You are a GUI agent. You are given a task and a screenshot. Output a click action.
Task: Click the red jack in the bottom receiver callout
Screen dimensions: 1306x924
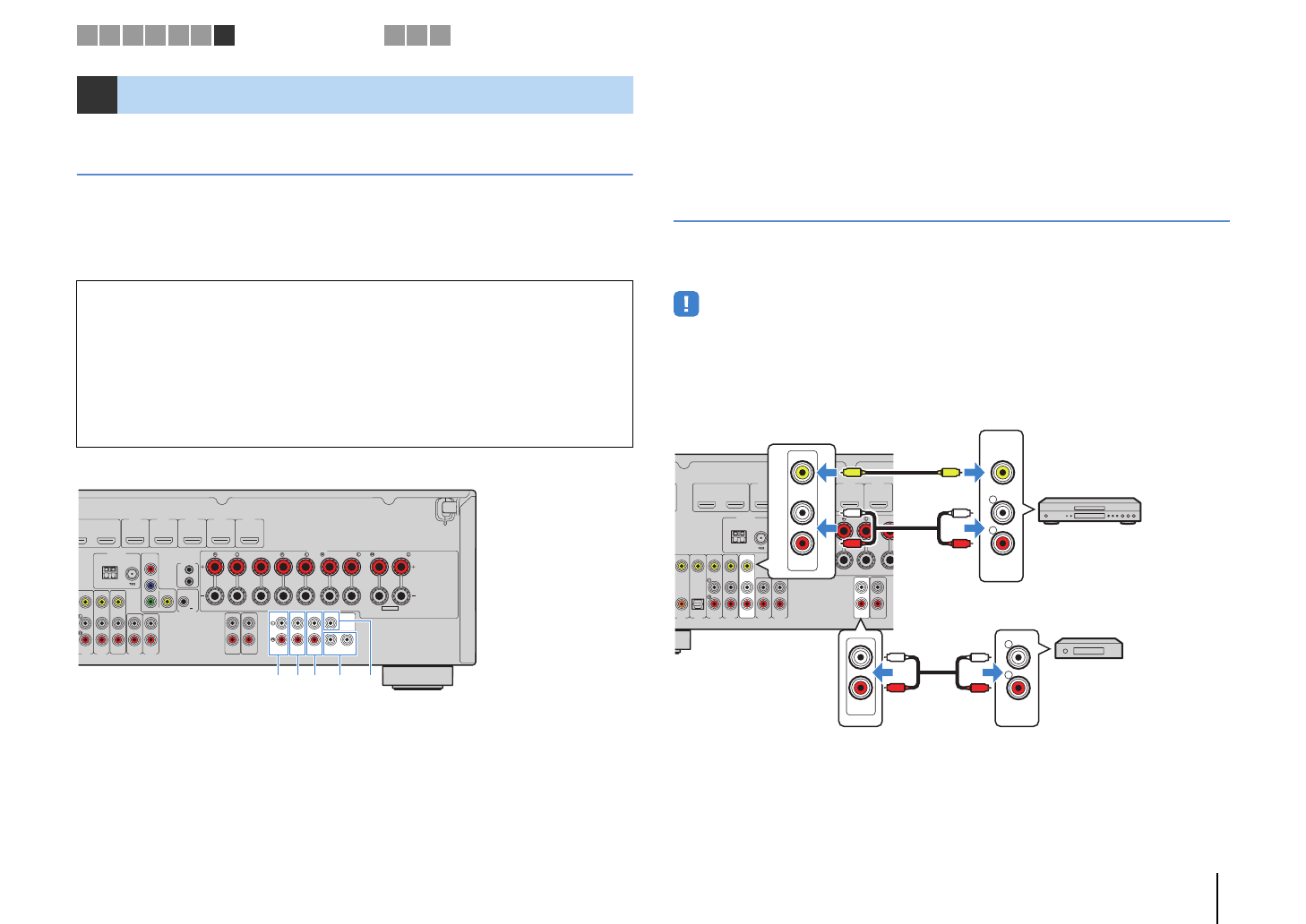pyautogui.click(x=860, y=689)
